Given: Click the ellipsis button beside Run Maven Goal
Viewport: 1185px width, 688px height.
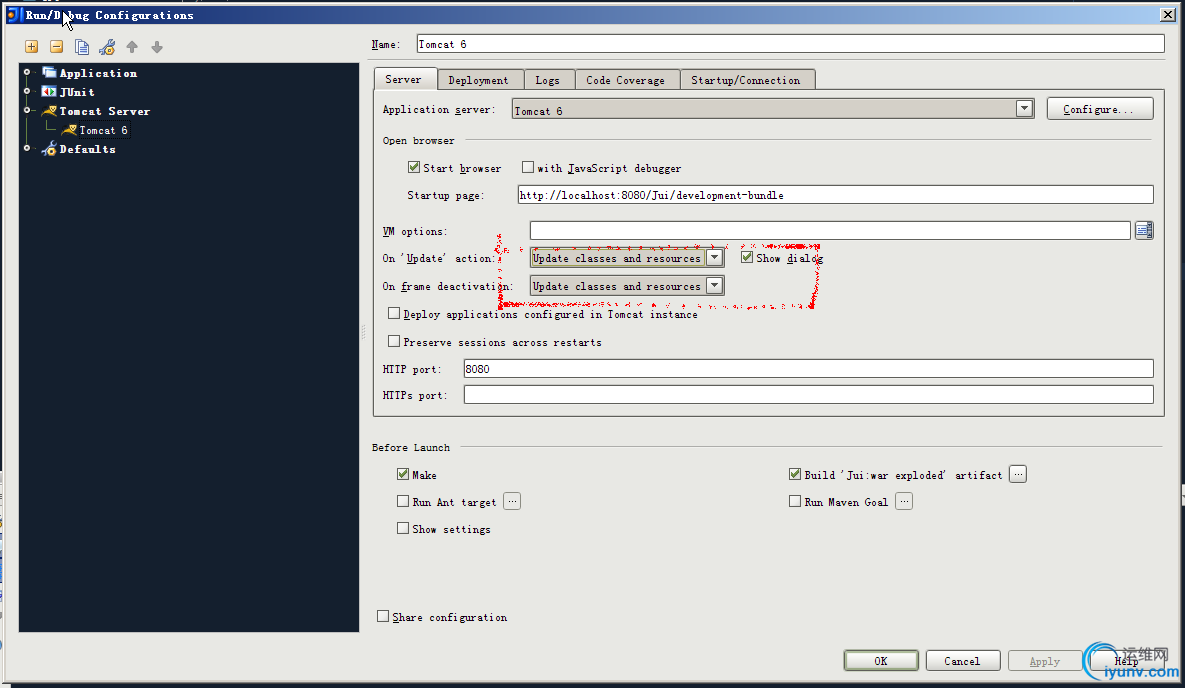Looking at the screenshot, I should point(904,501).
